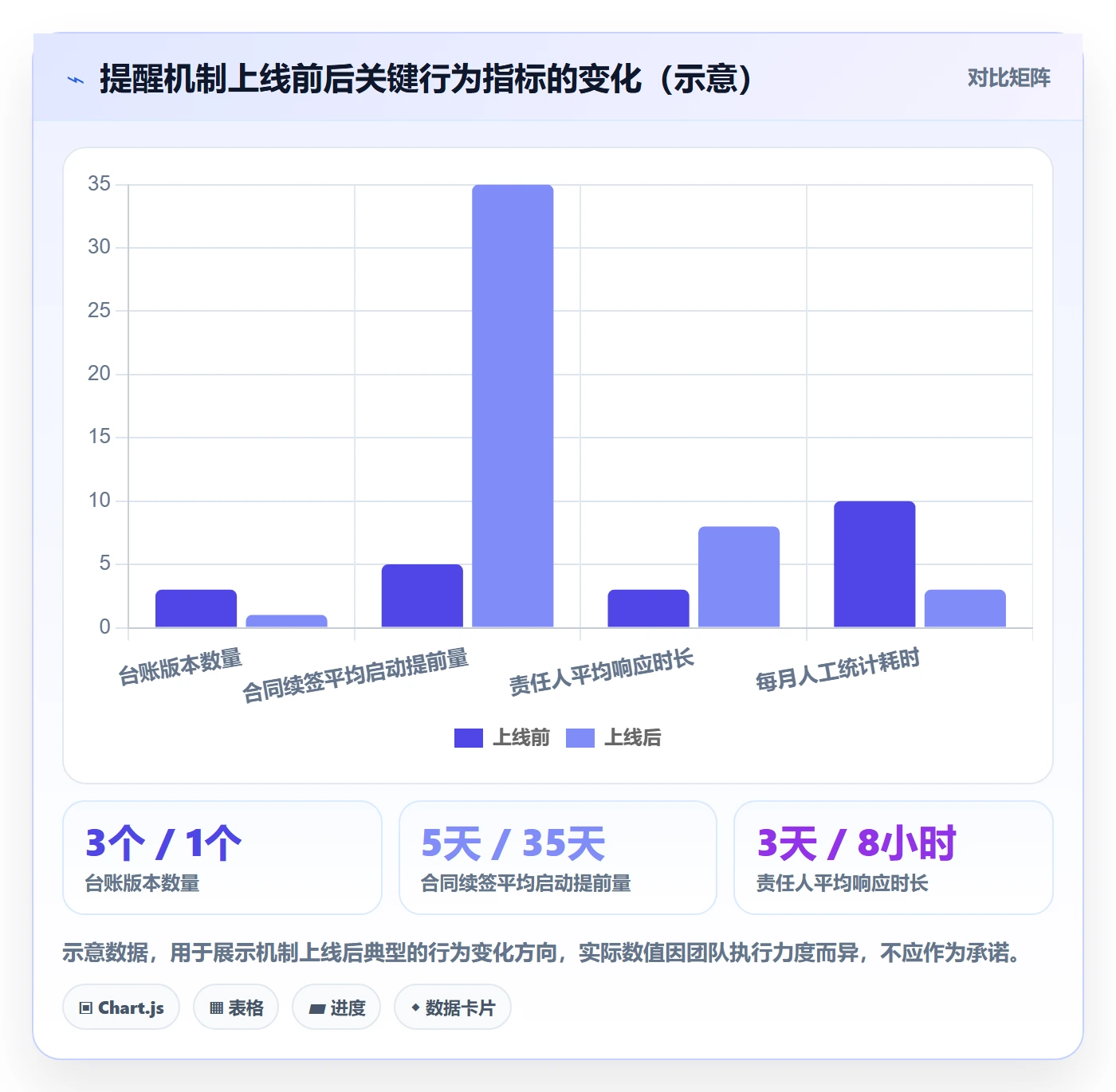This screenshot has width=1116, height=1092.
Task: Click the light 上线后 legend color box
Action: (580, 738)
